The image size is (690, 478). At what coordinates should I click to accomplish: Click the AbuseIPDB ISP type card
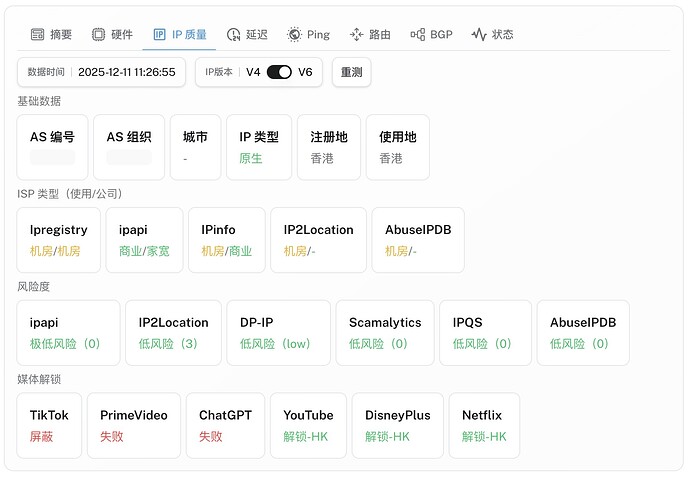pos(418,240)
